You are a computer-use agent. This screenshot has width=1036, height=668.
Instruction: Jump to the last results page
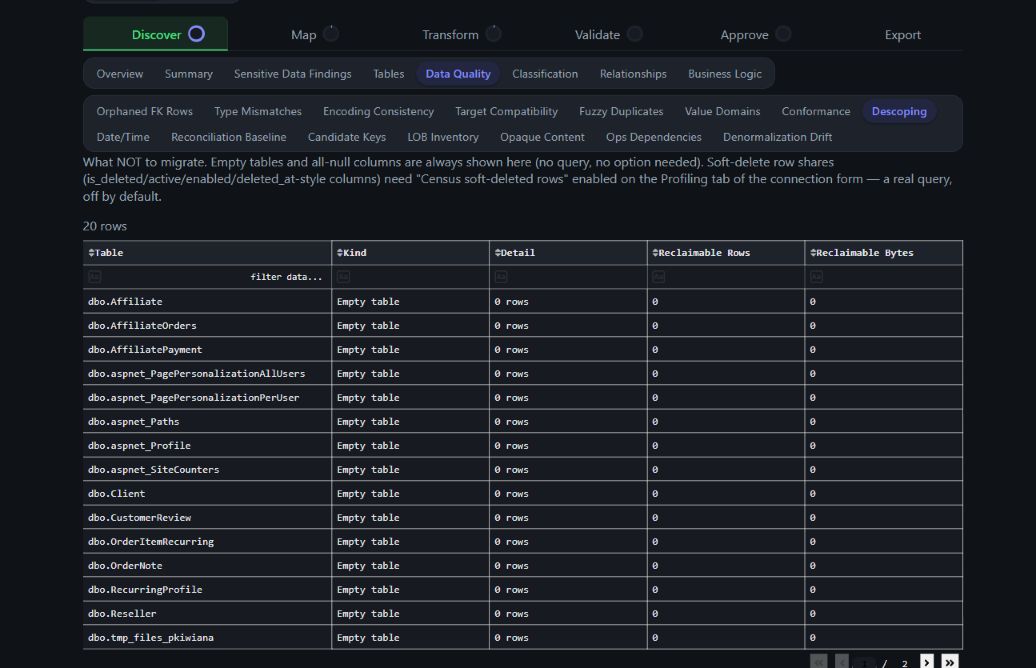(949, 661)
